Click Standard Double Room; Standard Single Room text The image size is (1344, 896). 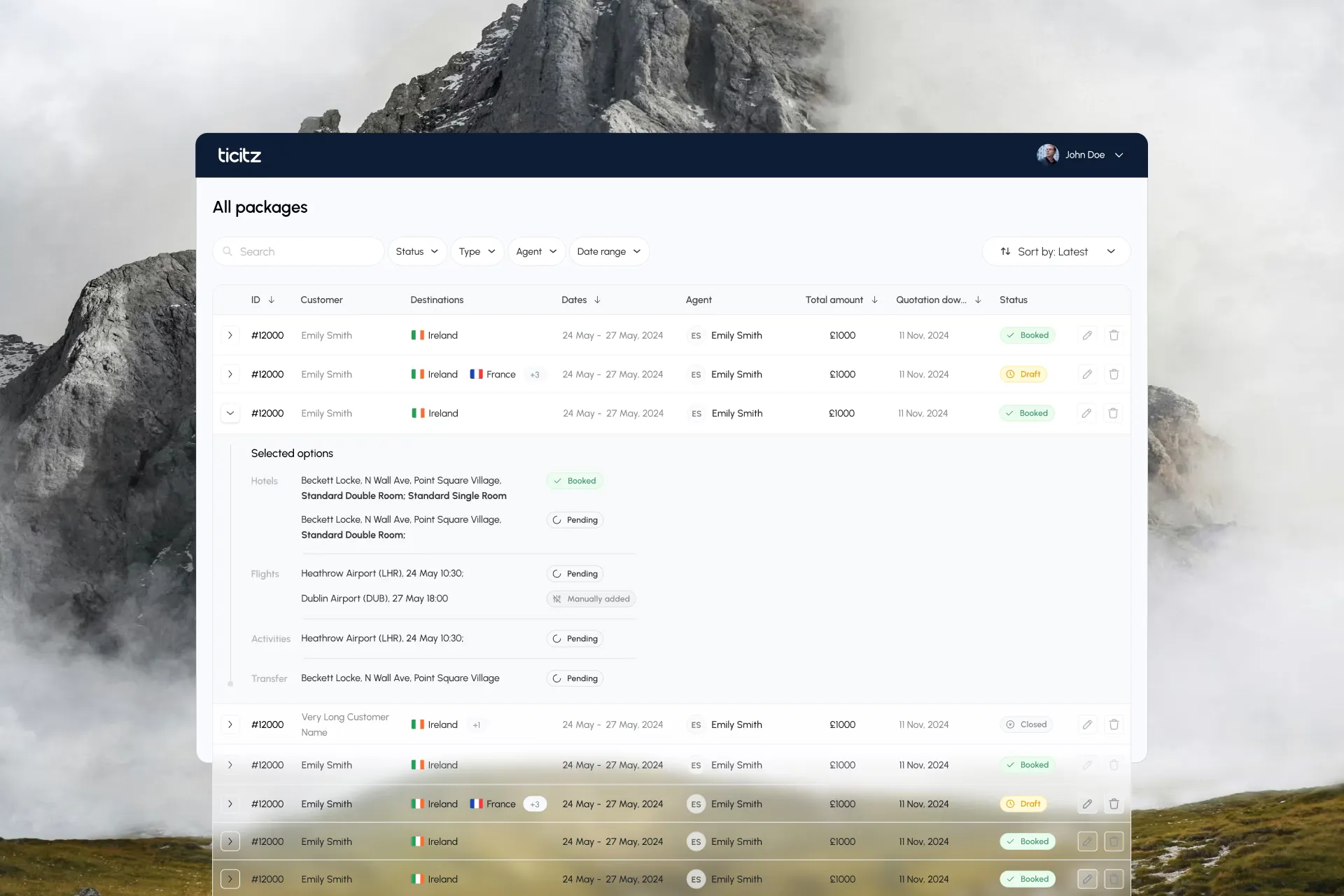[x=404, y=496]
